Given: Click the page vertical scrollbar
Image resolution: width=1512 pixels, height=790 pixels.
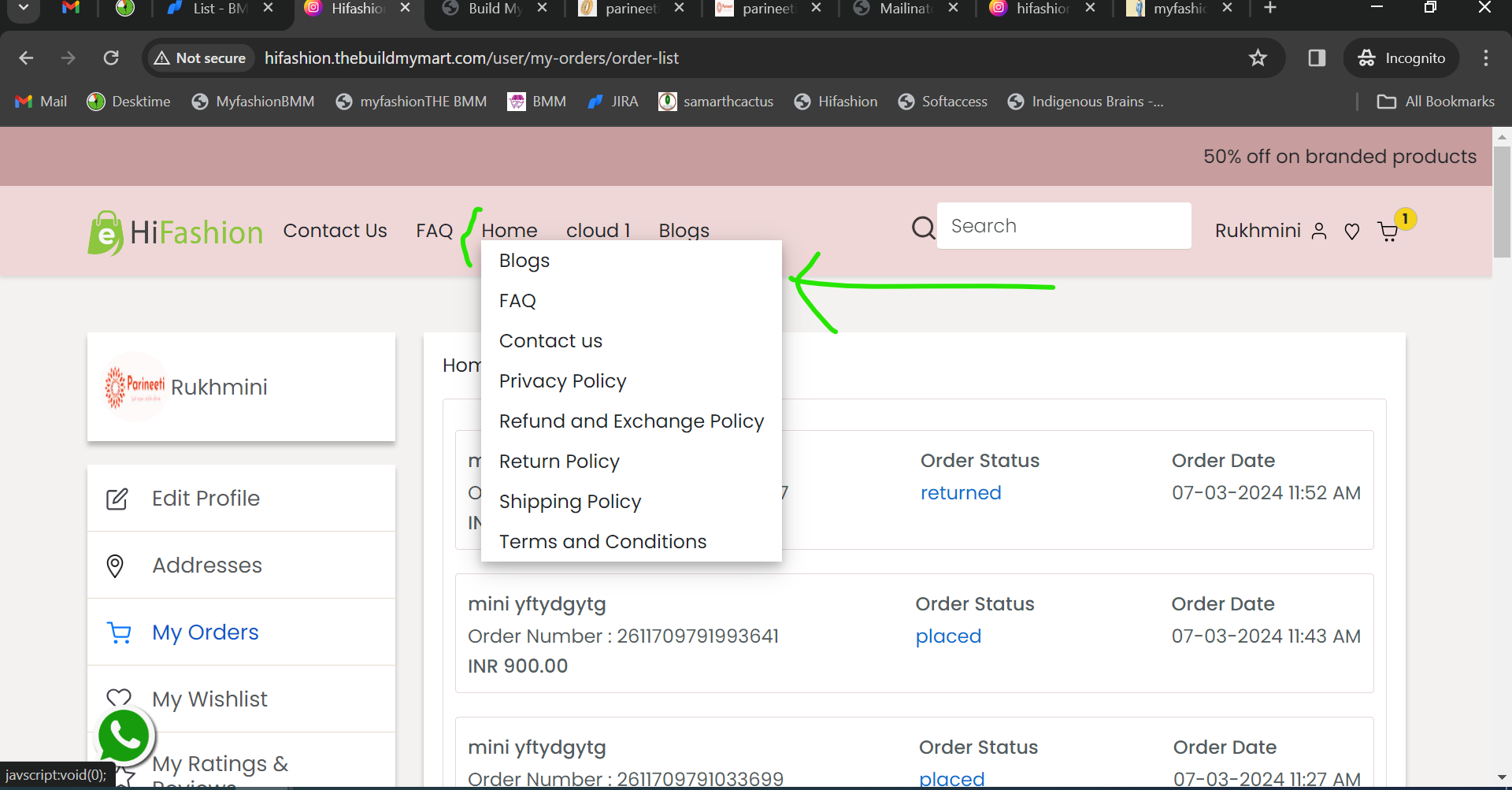Looking at the screenshot, I should tap(1502, 202).
